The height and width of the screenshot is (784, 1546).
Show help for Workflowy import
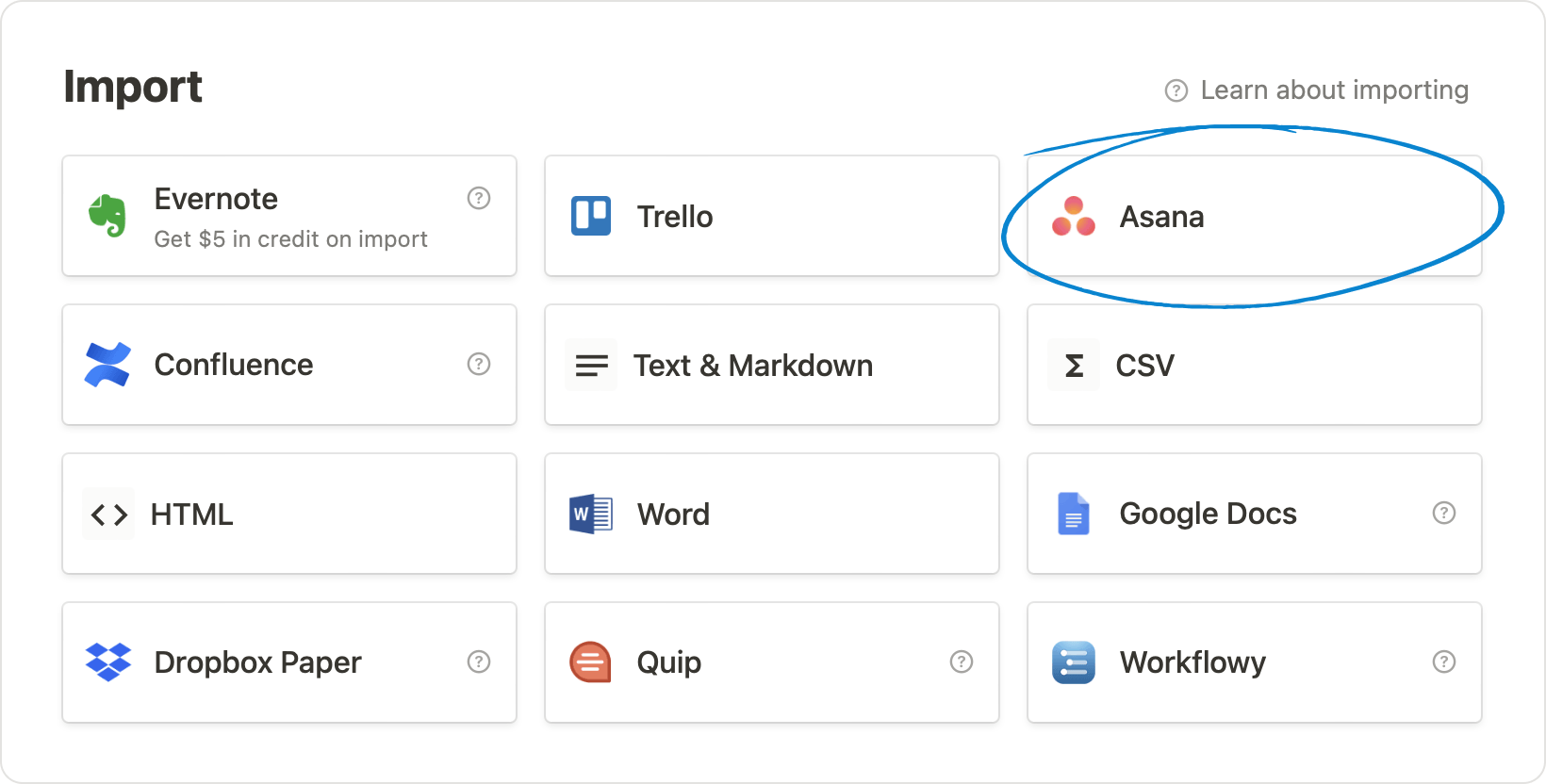[x=1443, y=661]
